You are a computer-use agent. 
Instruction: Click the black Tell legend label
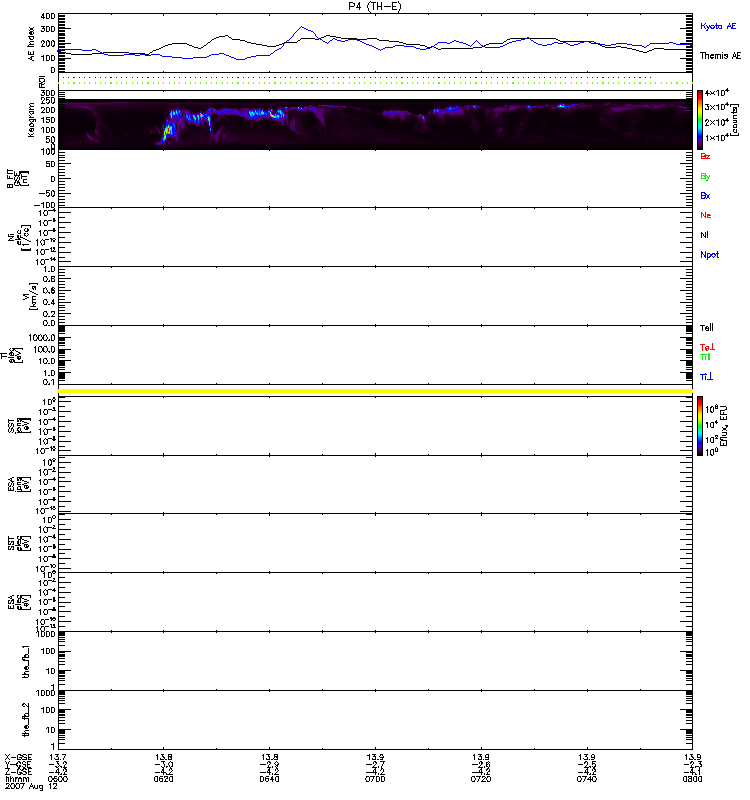707,328
